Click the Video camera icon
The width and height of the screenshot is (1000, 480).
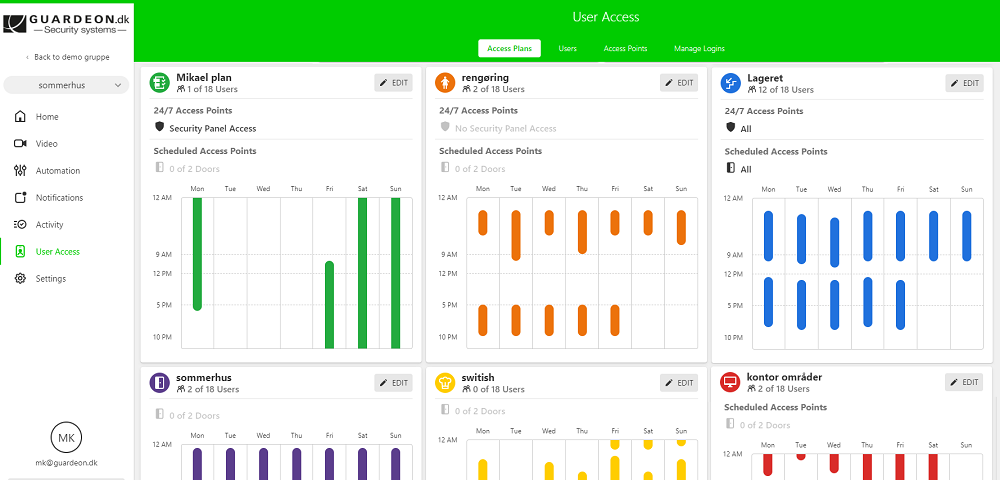coord(20,143)
